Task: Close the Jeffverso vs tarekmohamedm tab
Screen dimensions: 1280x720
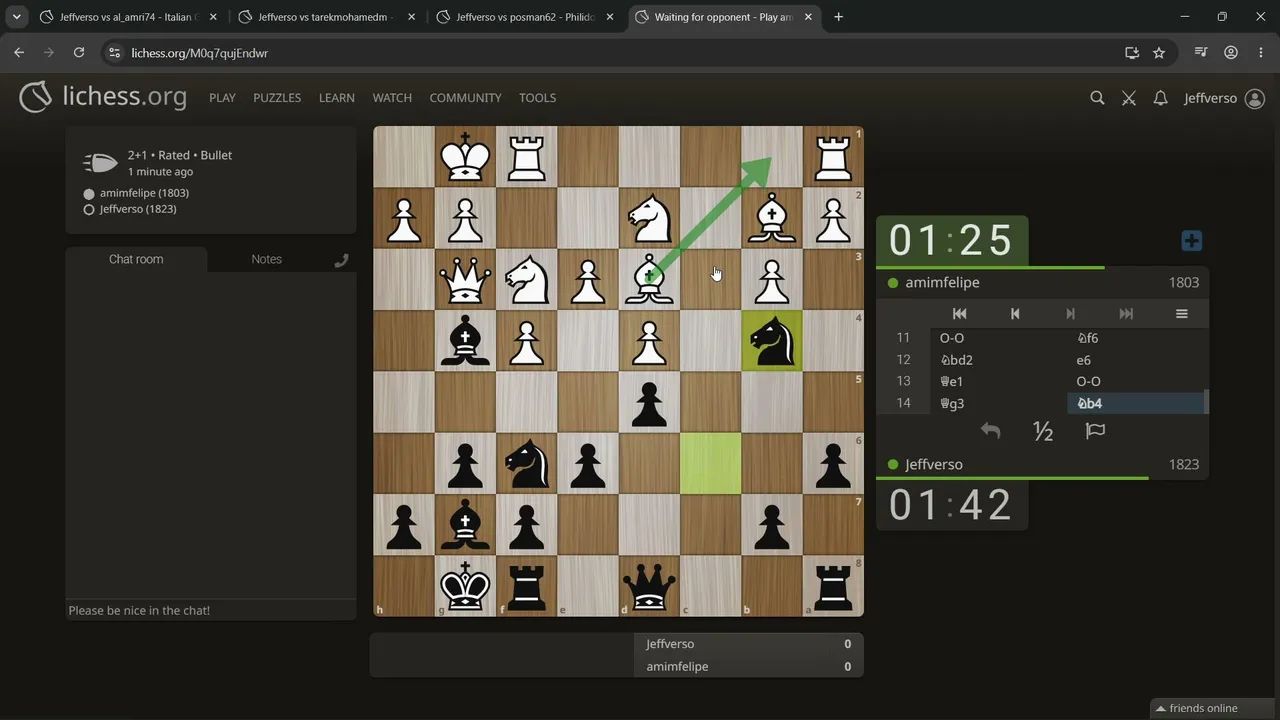Action: 411,17
